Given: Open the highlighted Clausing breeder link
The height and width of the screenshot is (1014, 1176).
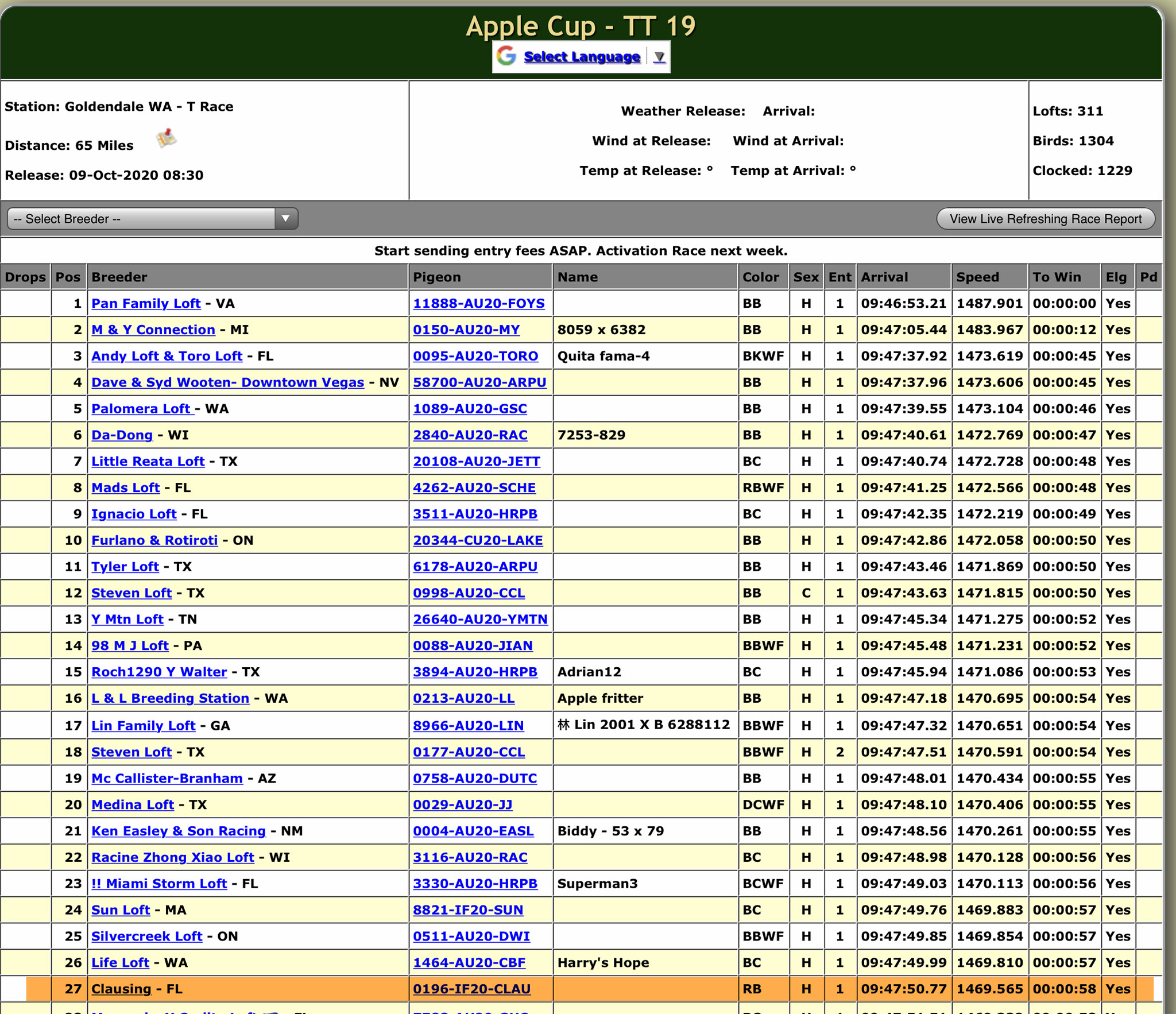Looking at the screenshot, I should point(121,990).
